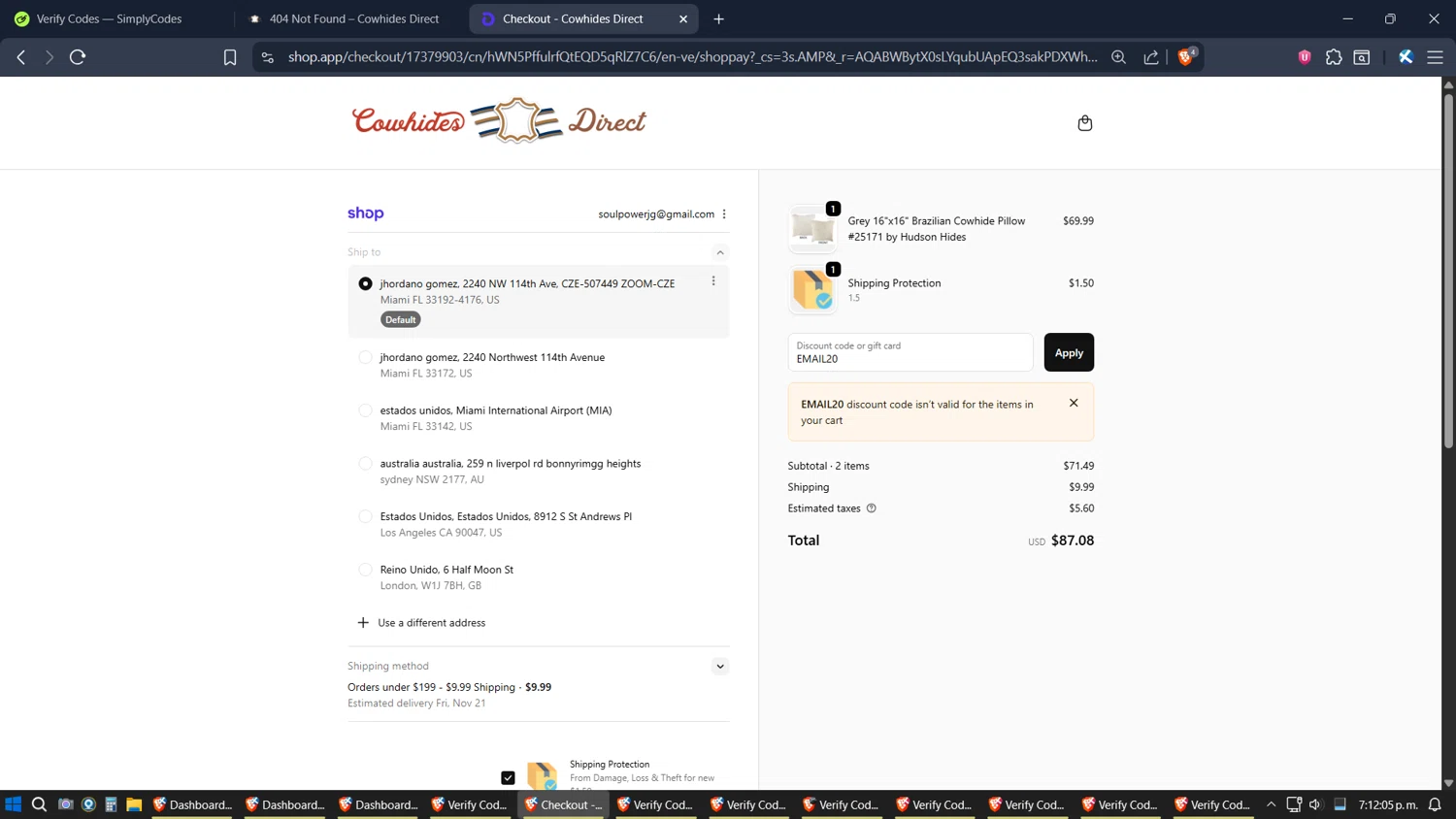
Task: Open Brave Shields icon
Action: coord(1186,56)
